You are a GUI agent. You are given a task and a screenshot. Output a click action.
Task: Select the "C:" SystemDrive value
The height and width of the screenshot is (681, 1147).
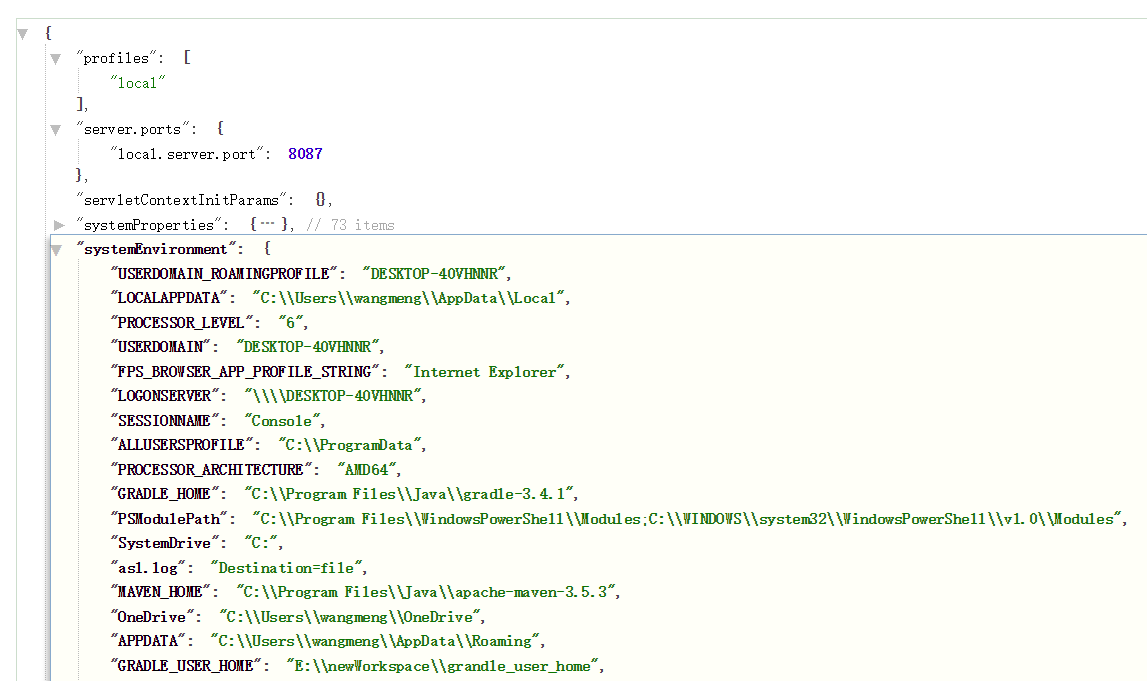point(260,543)
